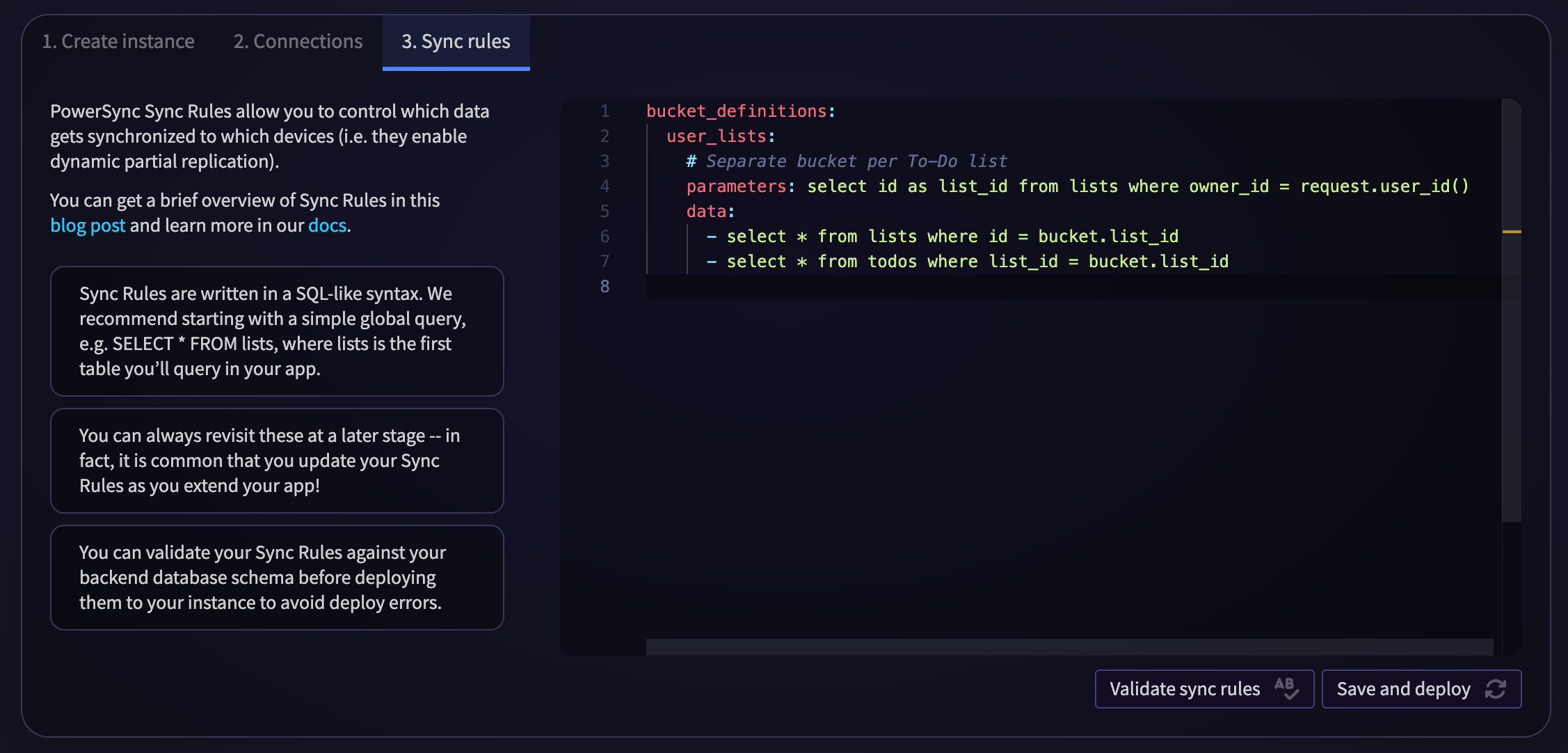The image size is (1568, 753).
Task: Click line number 4 in gutter
Action: click(605, 187)
